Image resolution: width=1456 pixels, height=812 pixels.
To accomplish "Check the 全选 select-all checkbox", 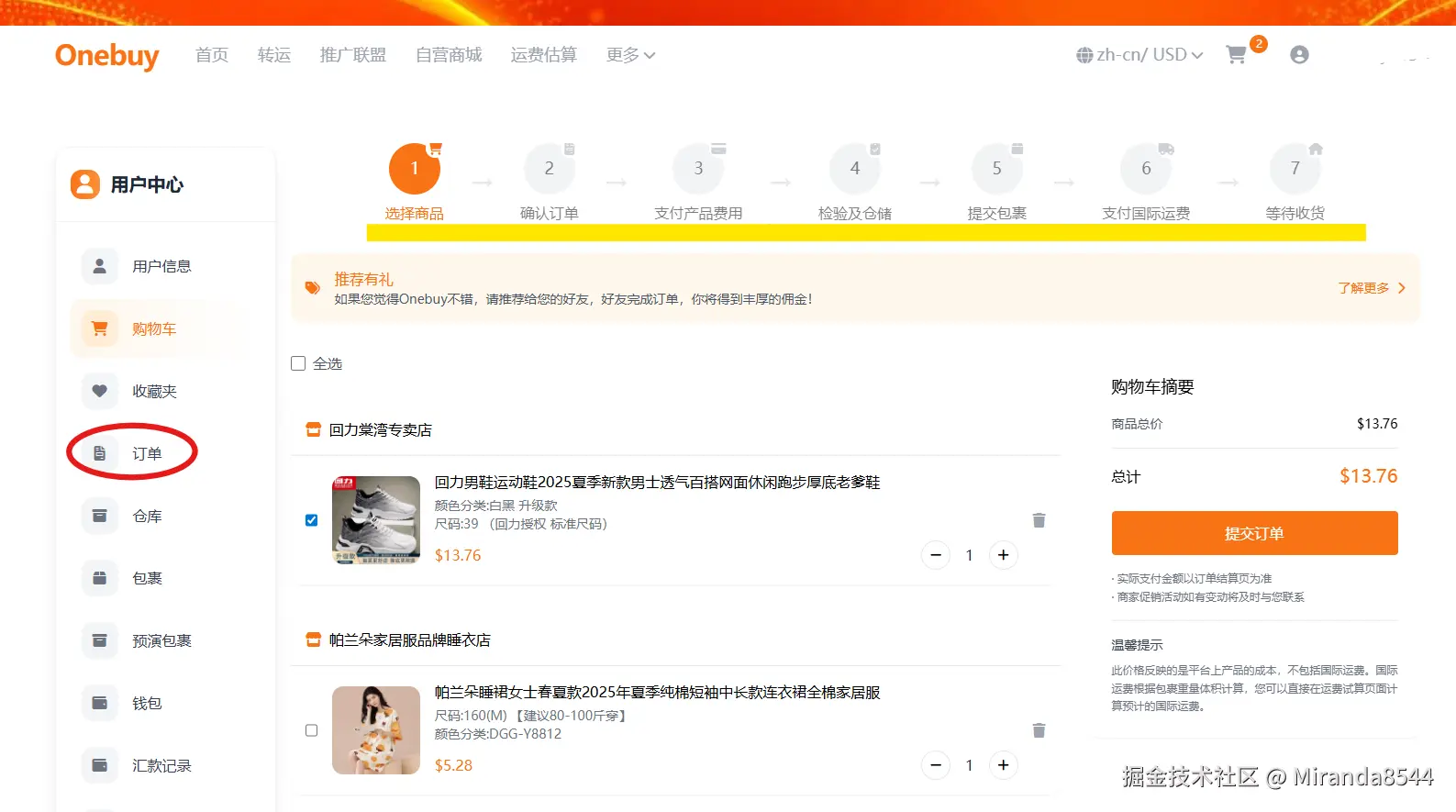I will [x=298, y=363].
